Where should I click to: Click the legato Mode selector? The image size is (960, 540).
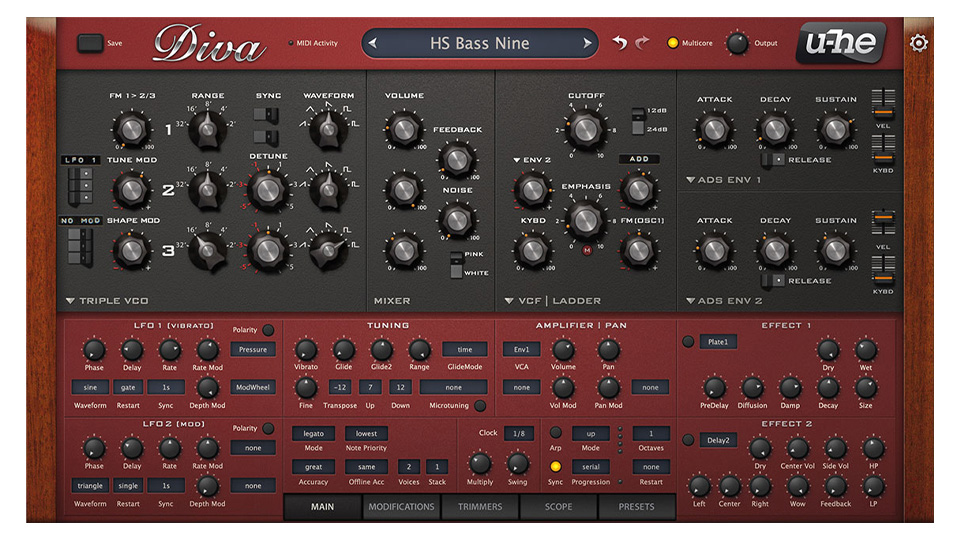[x=313, y=434]
